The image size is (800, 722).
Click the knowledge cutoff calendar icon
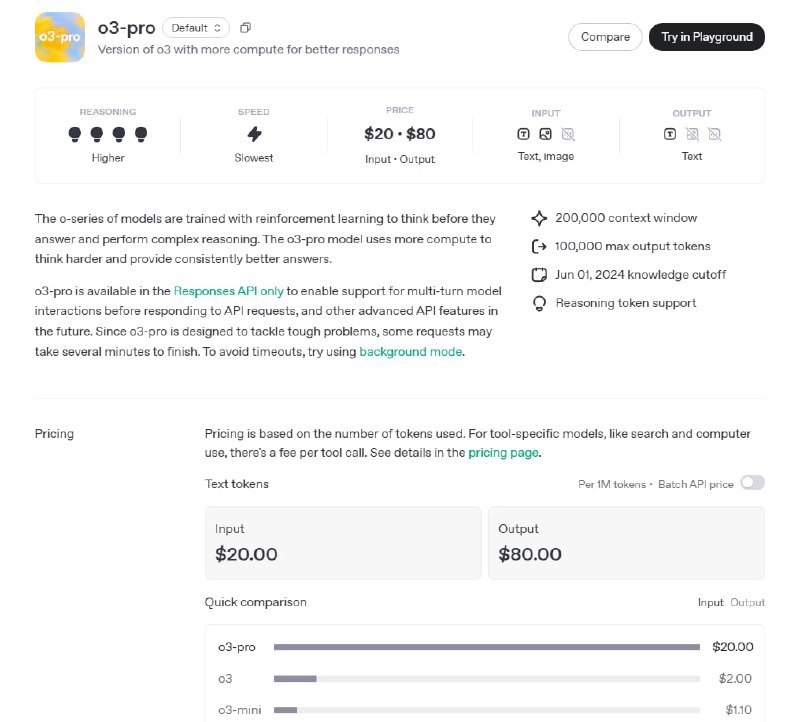tap(539, 275)
